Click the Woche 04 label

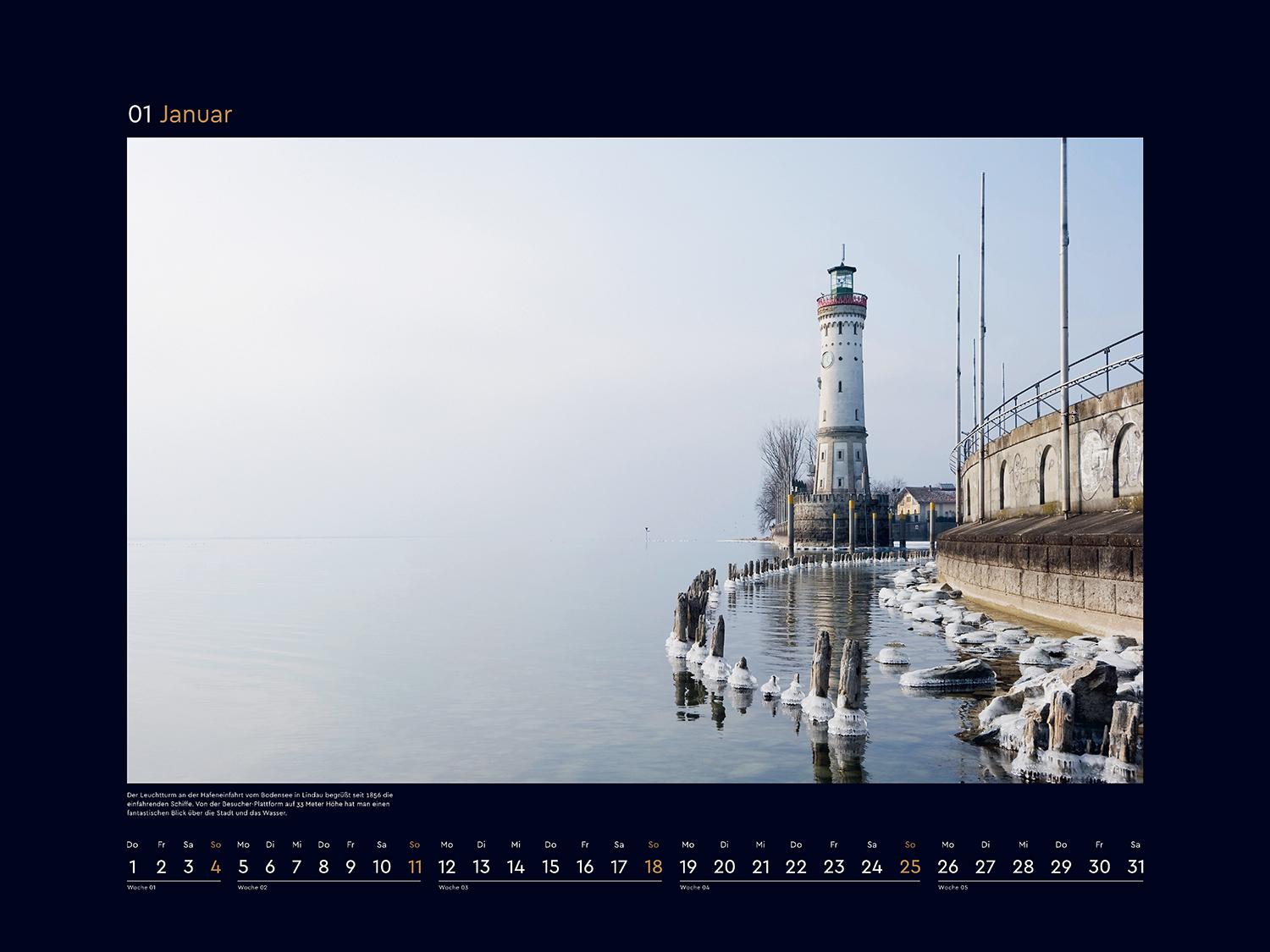pyautogui.click(x=694, y=888)
